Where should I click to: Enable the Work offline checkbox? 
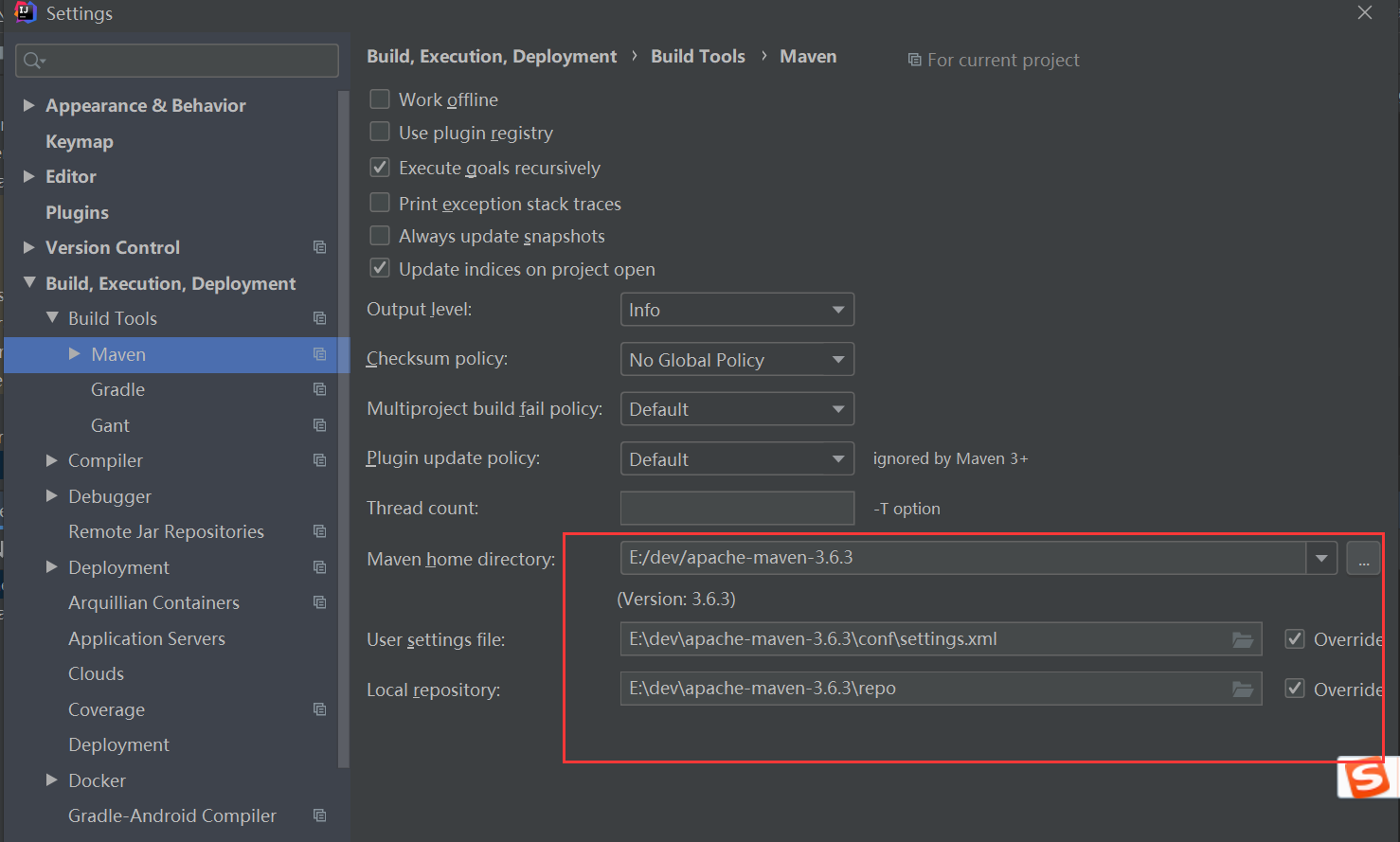coord(379,99)
